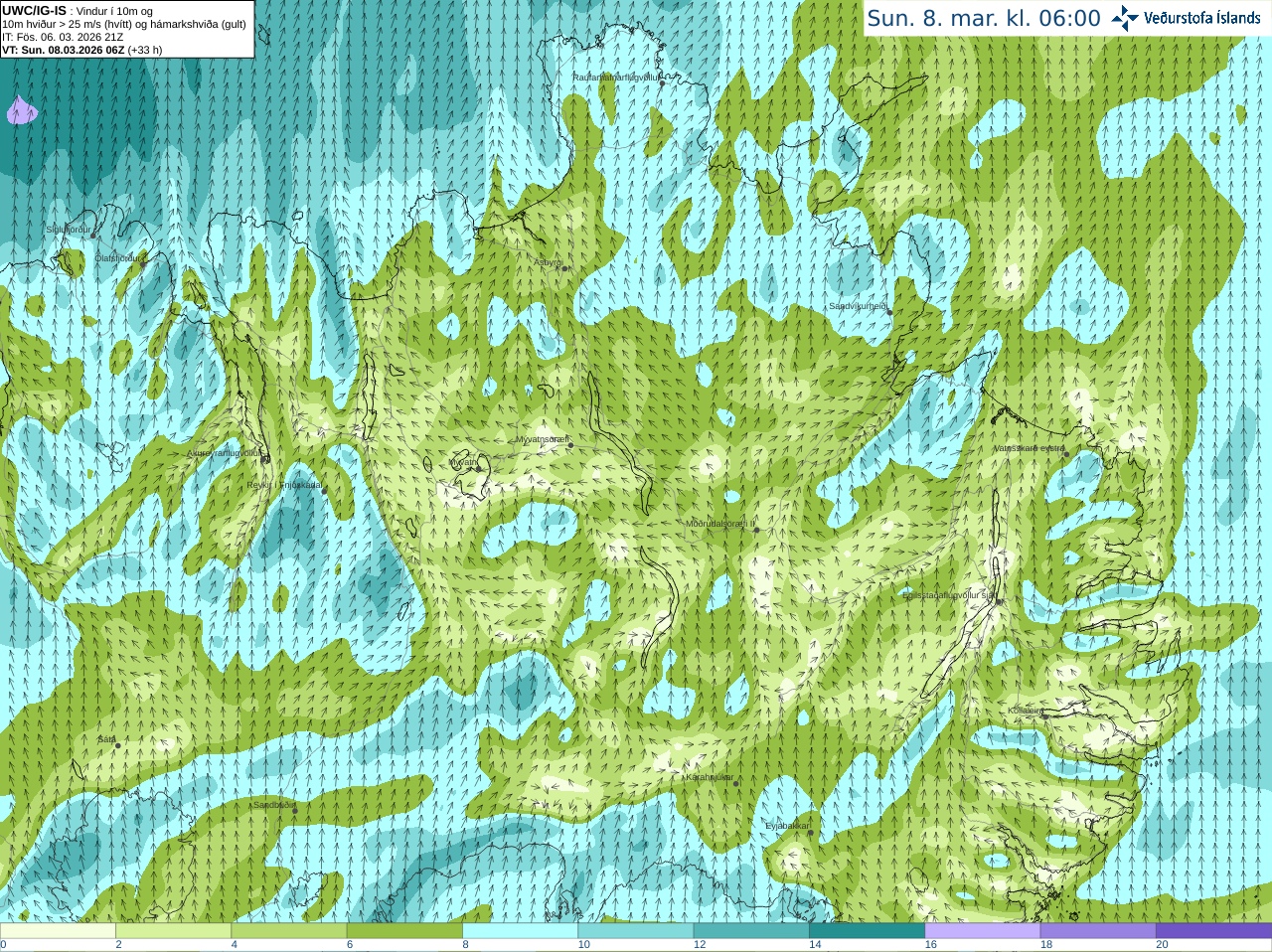
Task: Select the Egilsstaðaflugvöllur station label
Action: (949, 595)
